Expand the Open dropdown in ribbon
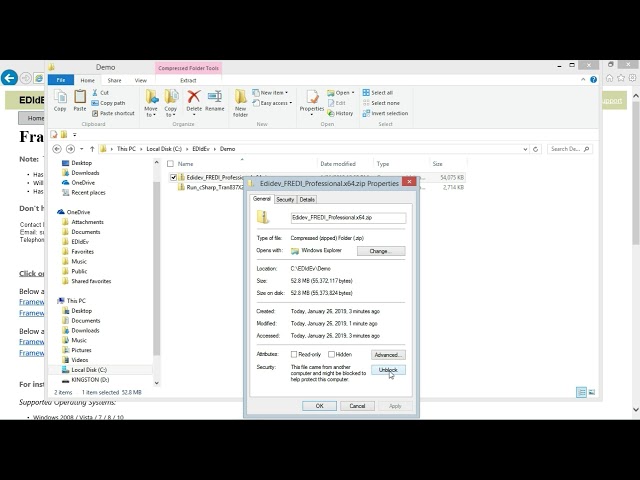This screenshot has width=640, height=480. (353, 93)
